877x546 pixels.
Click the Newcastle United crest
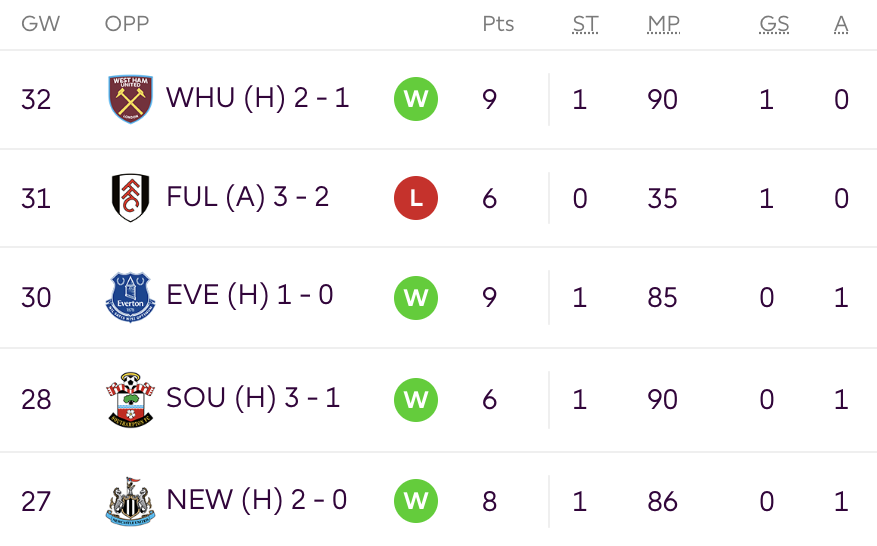coord(130,501)
